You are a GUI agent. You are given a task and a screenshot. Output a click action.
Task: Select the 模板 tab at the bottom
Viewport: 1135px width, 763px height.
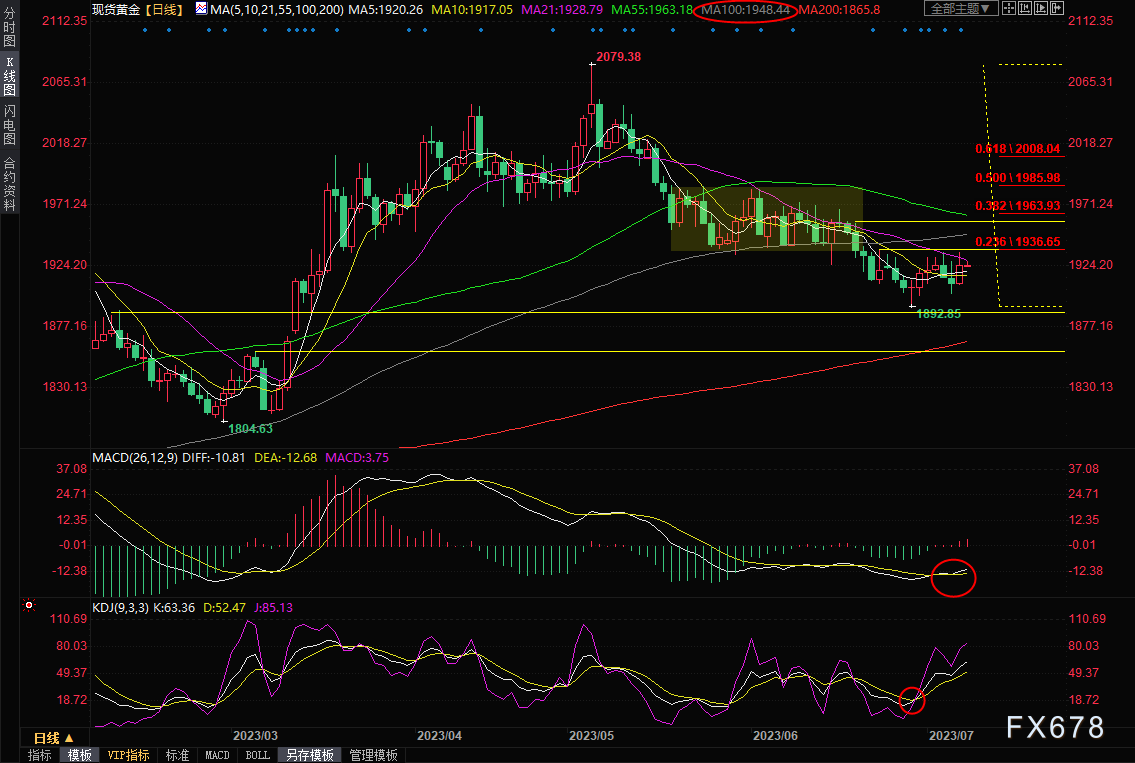[80, 755]
